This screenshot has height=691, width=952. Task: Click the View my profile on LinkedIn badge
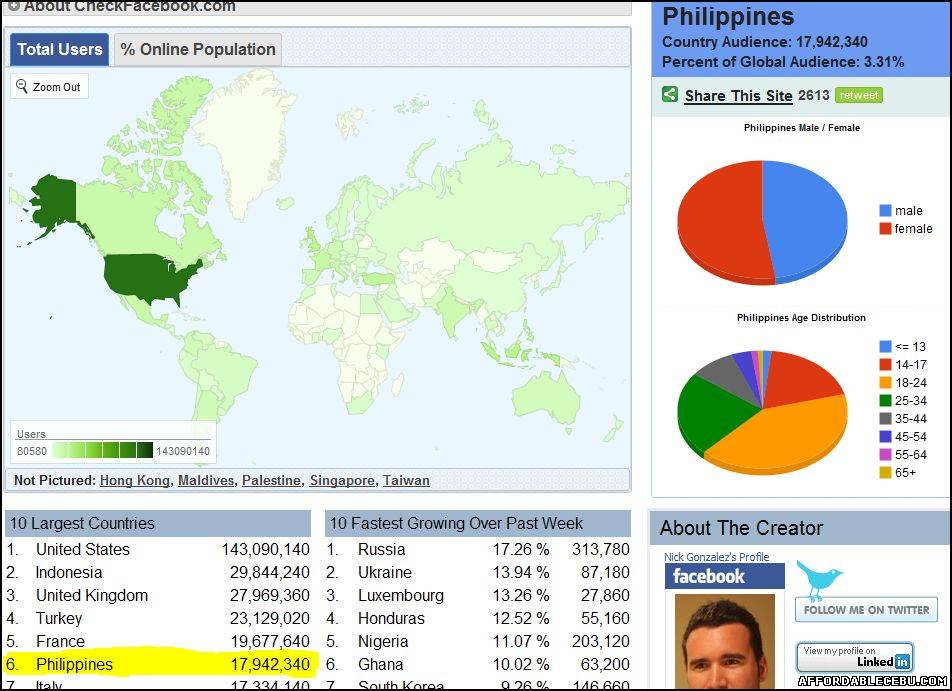(855, 657)
